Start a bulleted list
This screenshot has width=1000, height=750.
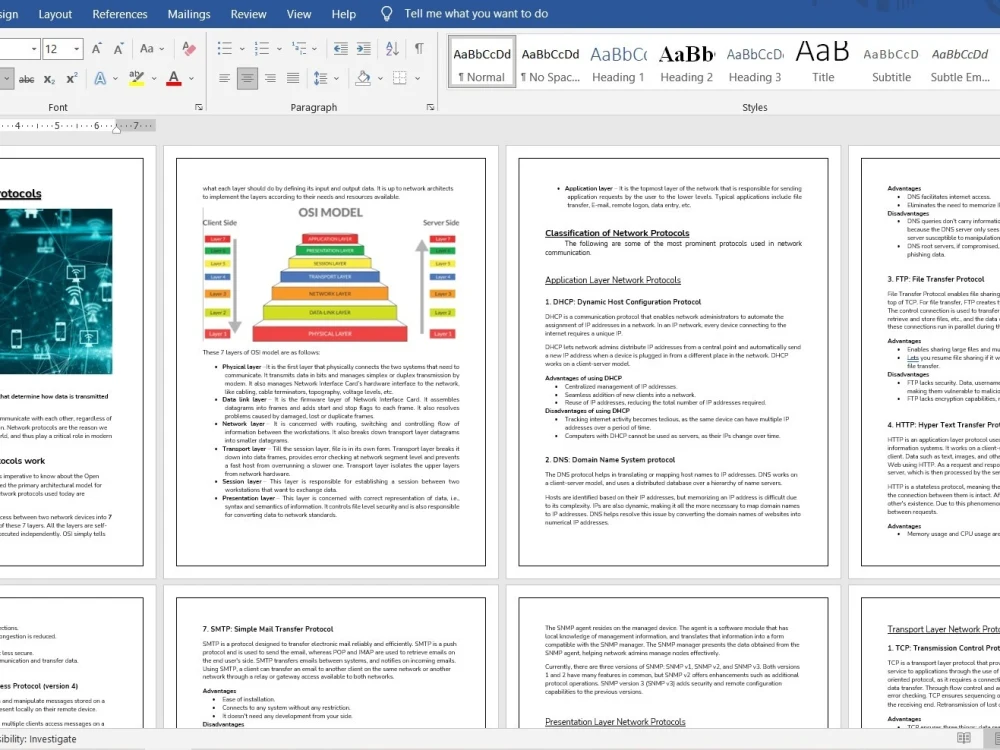(224, 48)
